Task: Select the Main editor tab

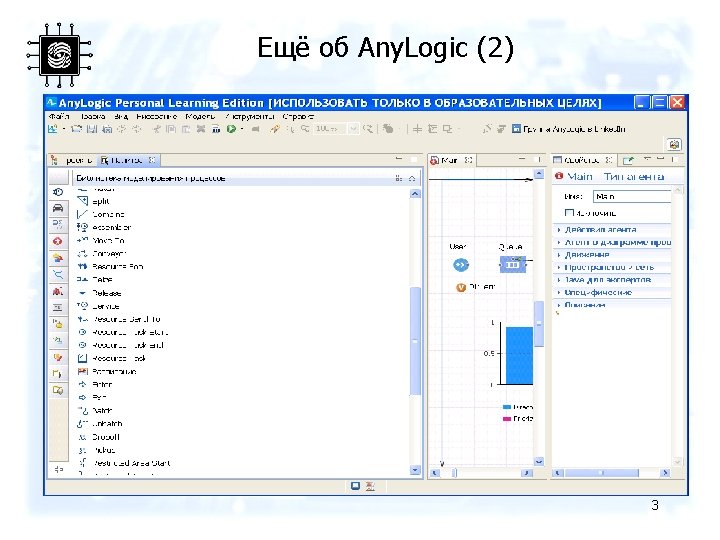Action: coord(450,160)
